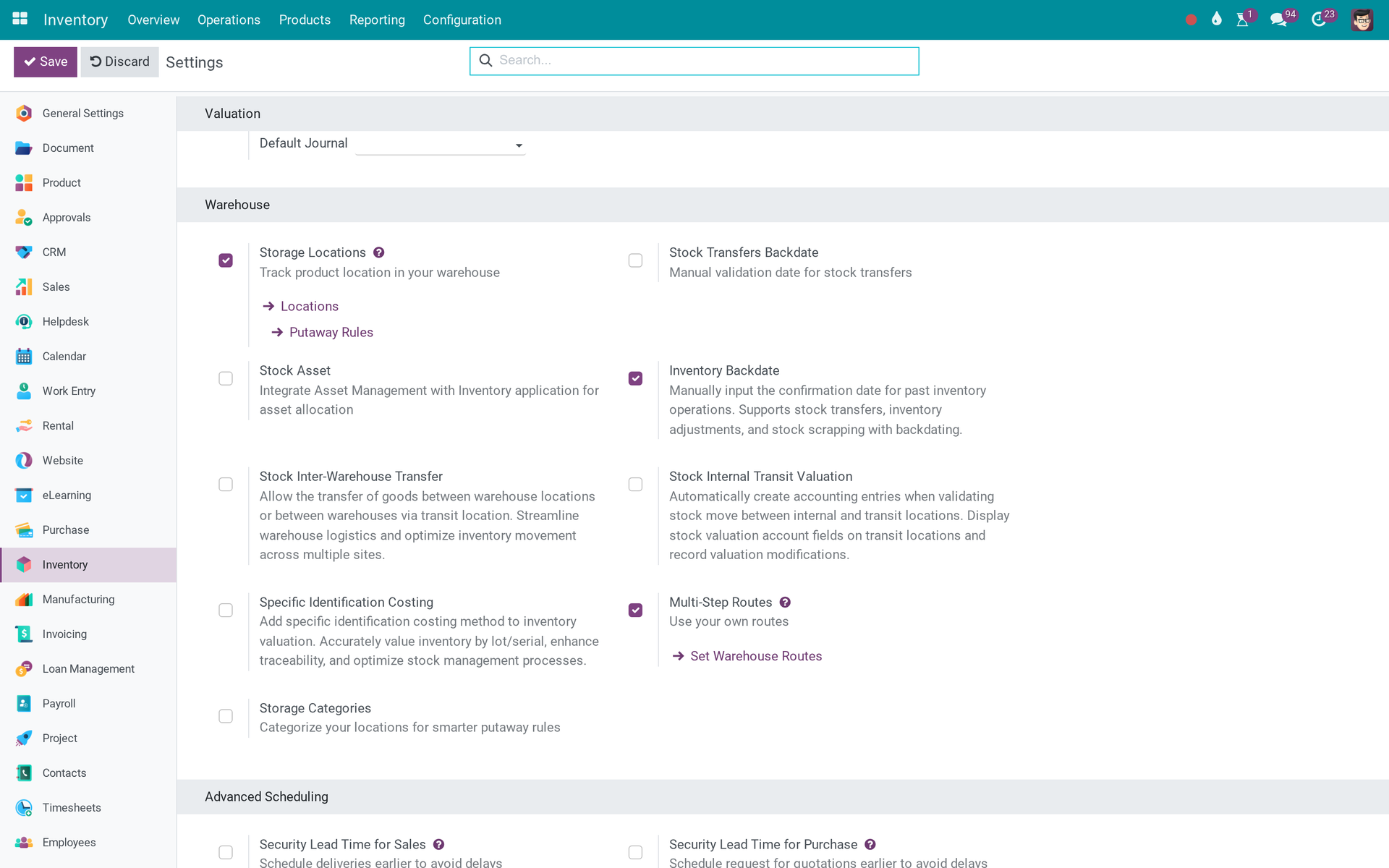Uncheck the Multi-Step Routes checkbox
The height and width of the screenshot is (868, 1389).
[635, 610]
